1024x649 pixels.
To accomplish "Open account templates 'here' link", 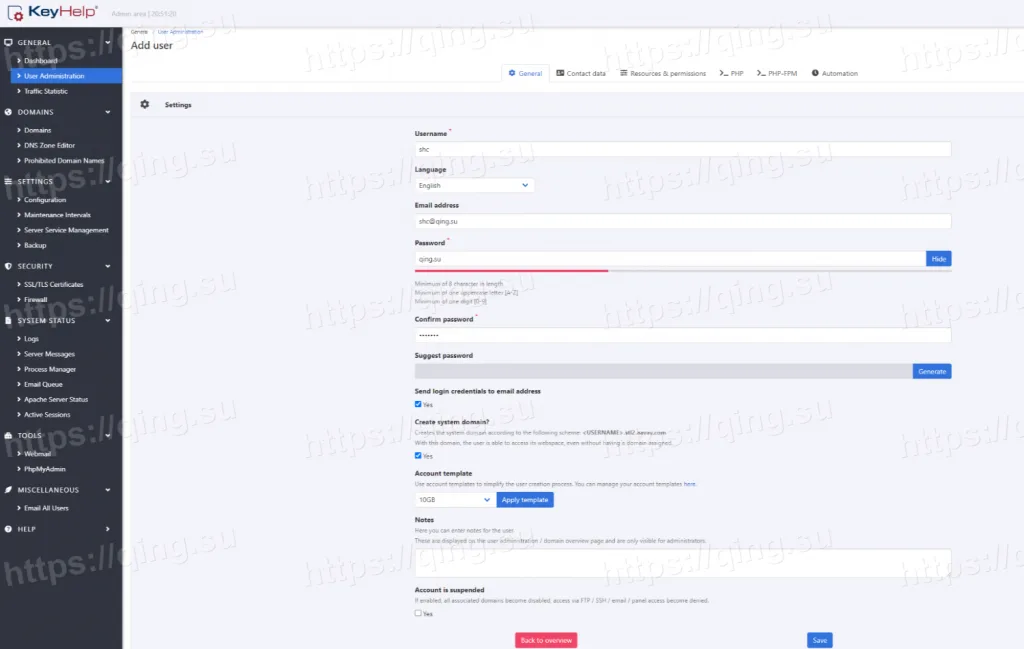I will (690, 484).
